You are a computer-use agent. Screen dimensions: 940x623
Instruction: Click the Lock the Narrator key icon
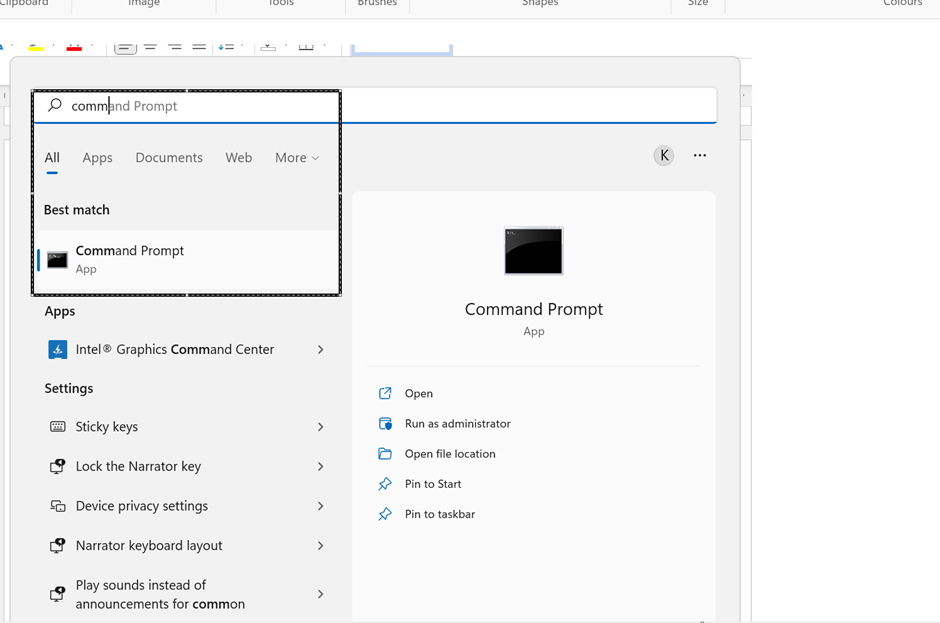click(58, 467)
